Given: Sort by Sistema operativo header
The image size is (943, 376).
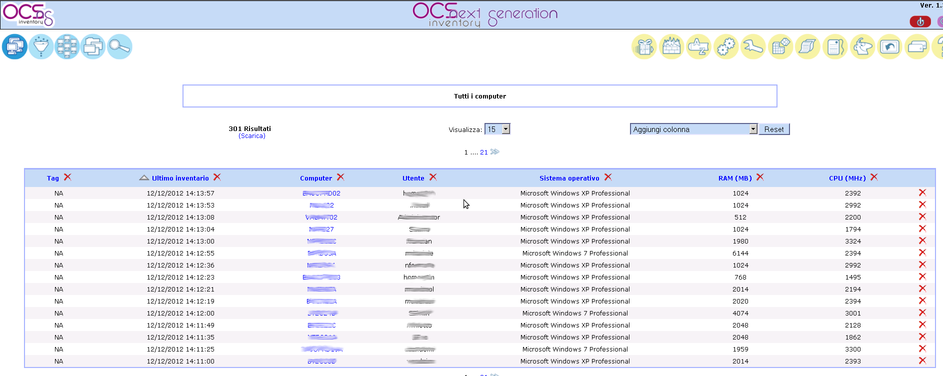Looking at the screenshot, I should tap(569, 178).
